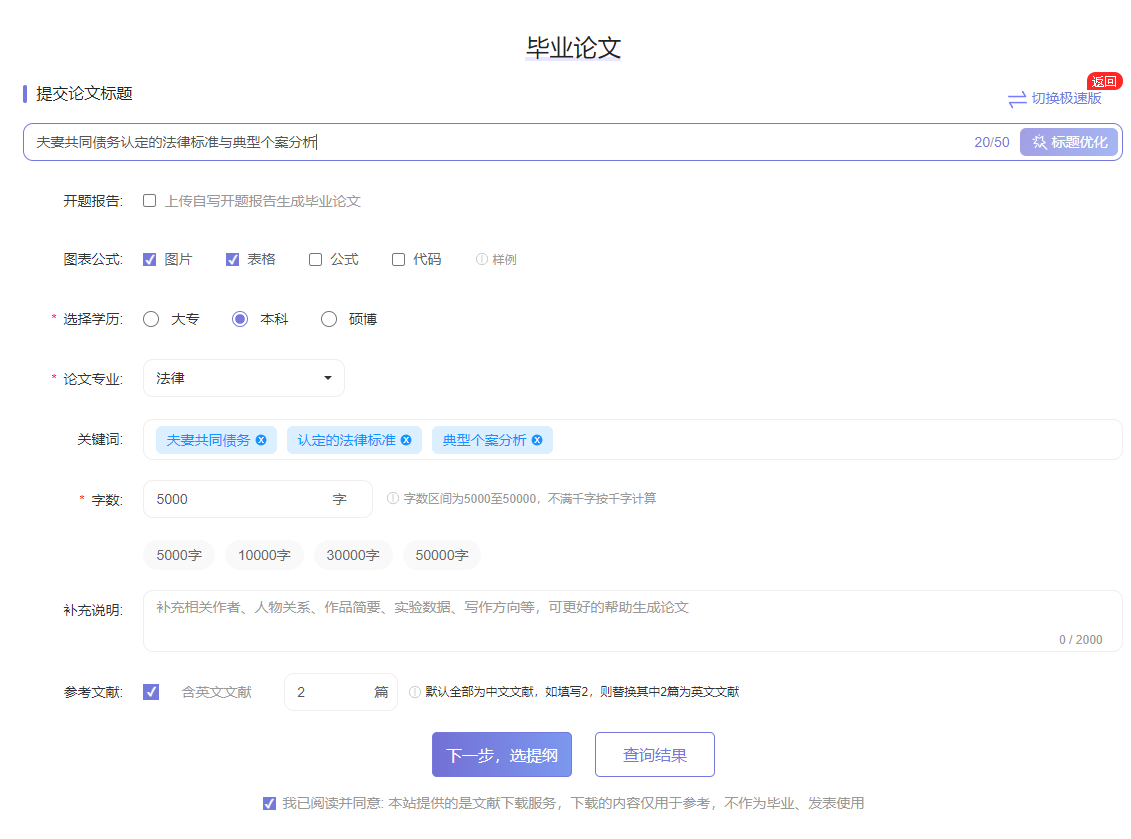Enable 上传自写开题报告 checkbox
1131x839 pixels.
[x=149, y=201]
